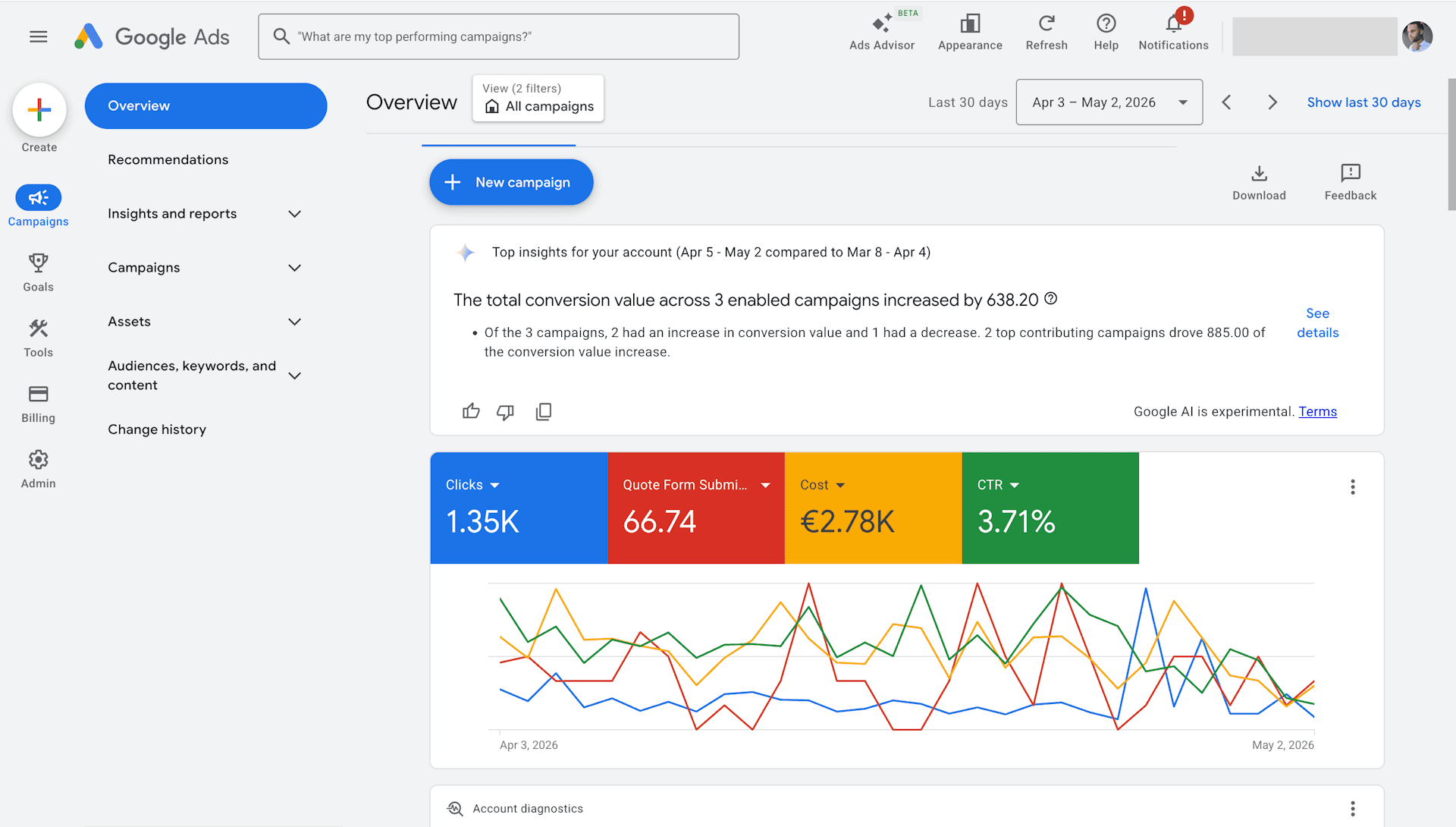
Task: Open Admin settings
Action: (39, 469)
